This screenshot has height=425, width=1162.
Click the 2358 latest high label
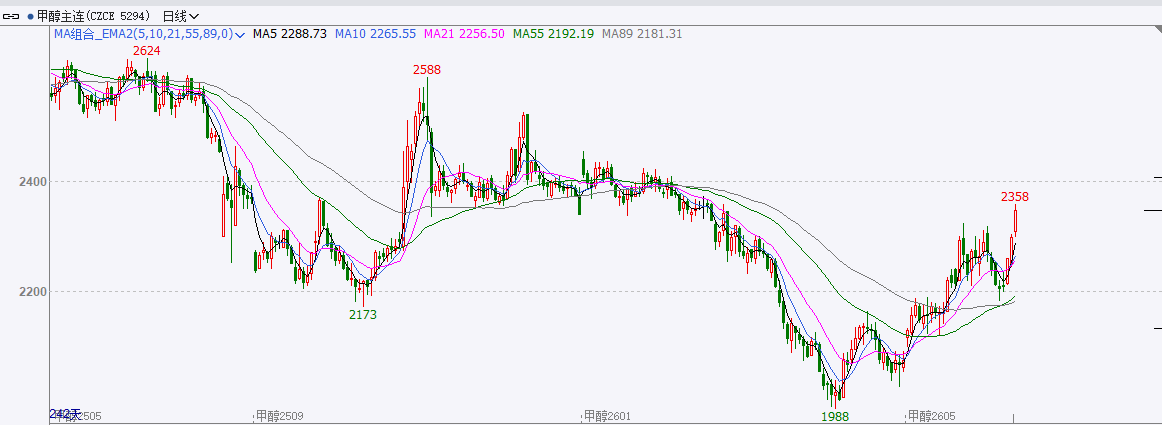click(1014, 197)
